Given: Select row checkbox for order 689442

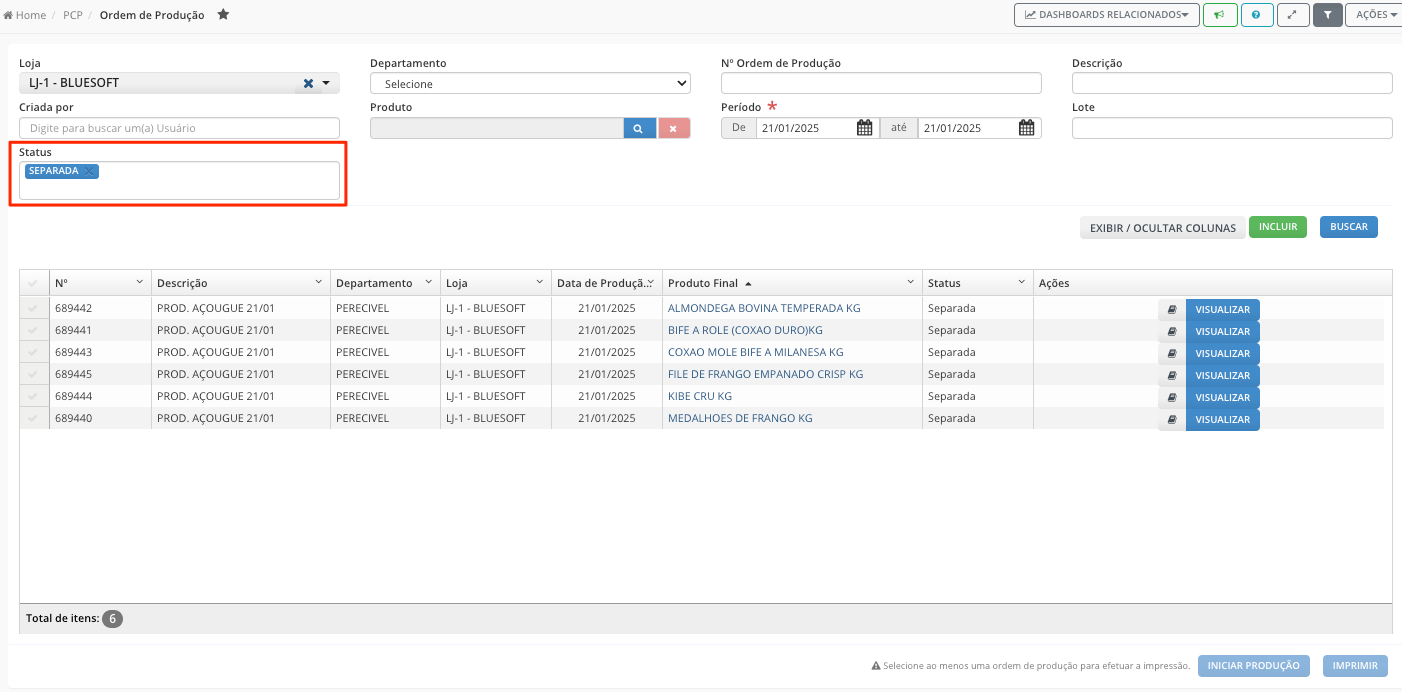Looking at the screenshot, I should pyautogui.click(x=33, y=309).
